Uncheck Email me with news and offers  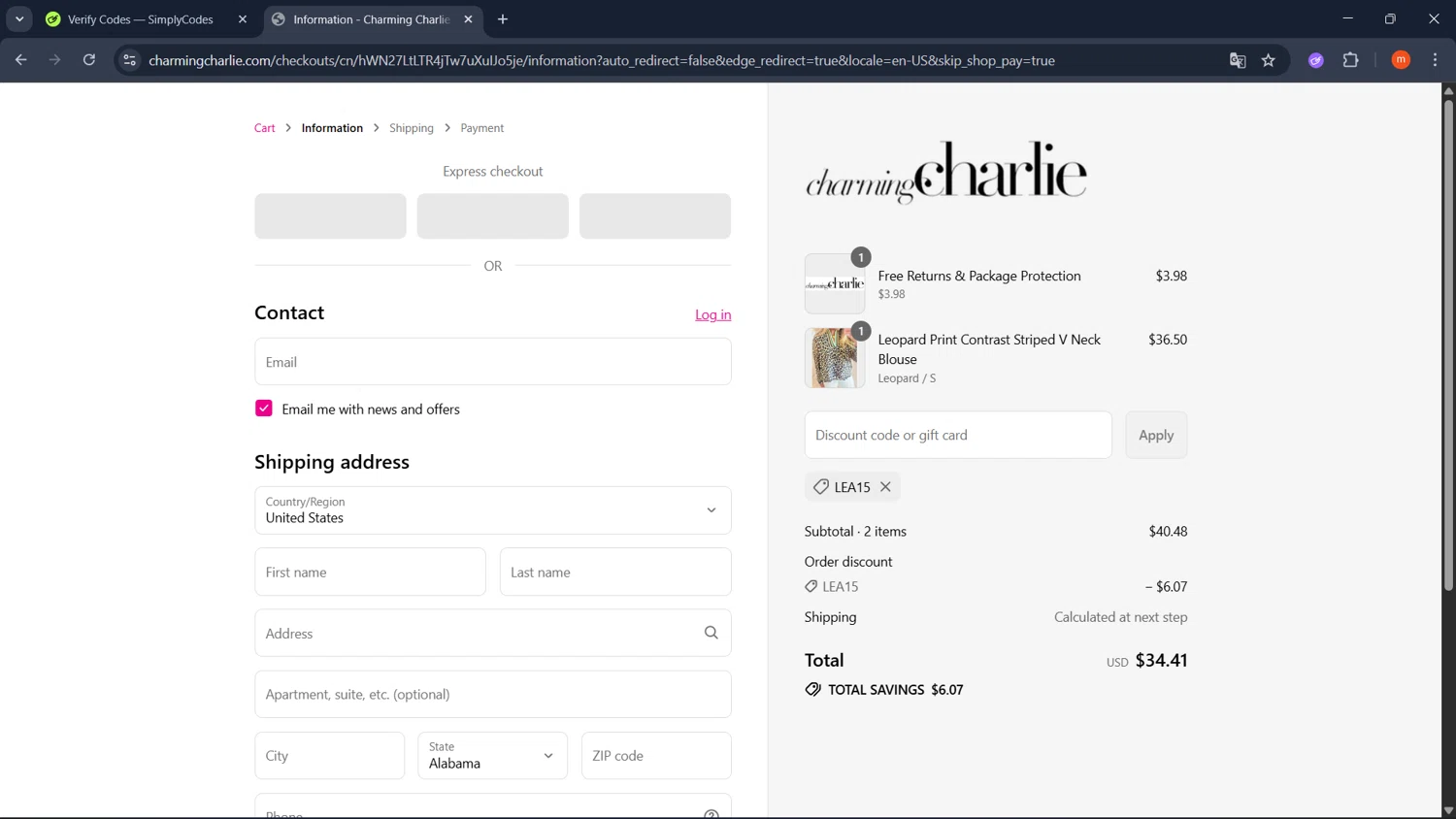tap(264, 409)
